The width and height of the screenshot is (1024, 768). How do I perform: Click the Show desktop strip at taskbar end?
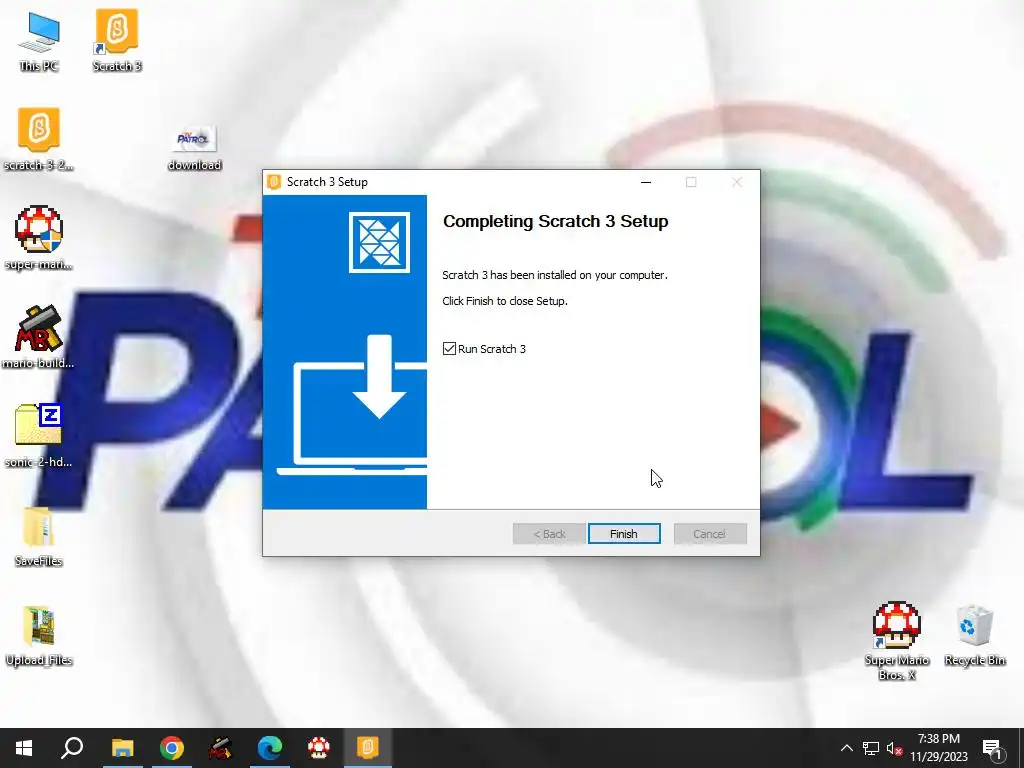click(1021, 748)
